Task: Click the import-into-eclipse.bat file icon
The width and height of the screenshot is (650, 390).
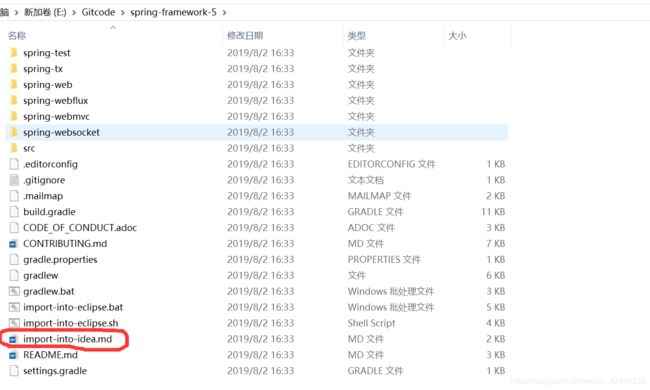Action: tap(14, 307)
